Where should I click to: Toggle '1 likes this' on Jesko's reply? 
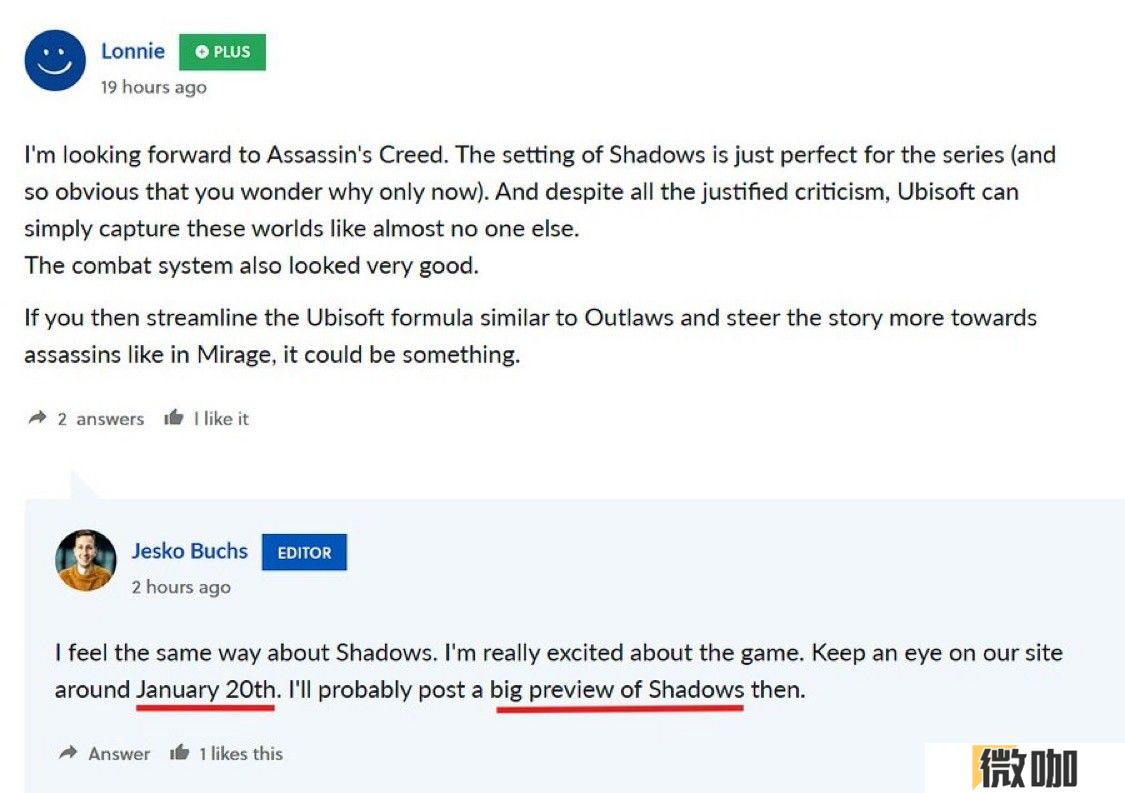(x=241, y=754)
